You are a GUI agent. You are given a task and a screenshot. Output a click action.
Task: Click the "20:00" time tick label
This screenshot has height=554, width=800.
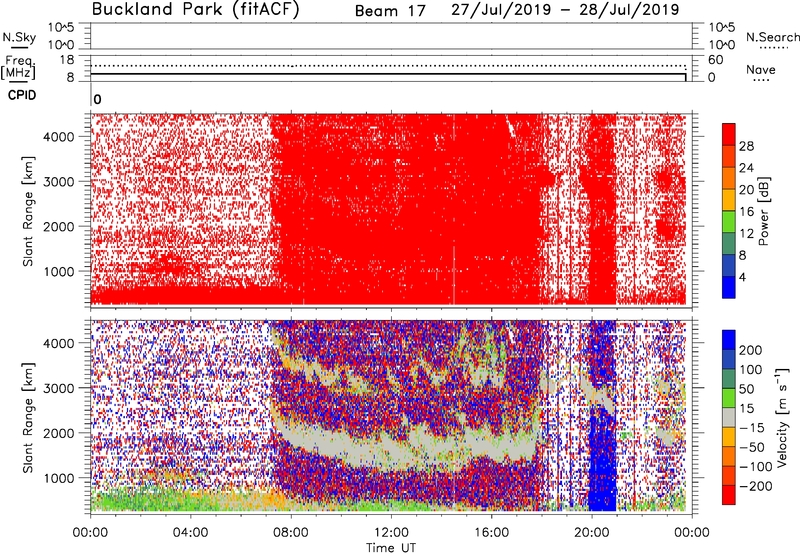pos(592,533)
